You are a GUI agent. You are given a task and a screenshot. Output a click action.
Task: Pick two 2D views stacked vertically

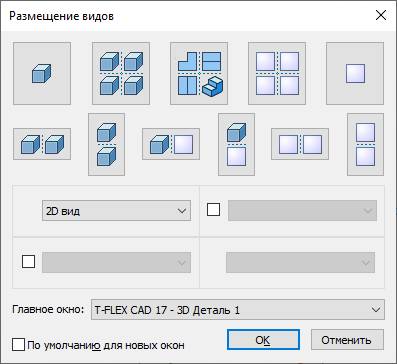[365, 144]
